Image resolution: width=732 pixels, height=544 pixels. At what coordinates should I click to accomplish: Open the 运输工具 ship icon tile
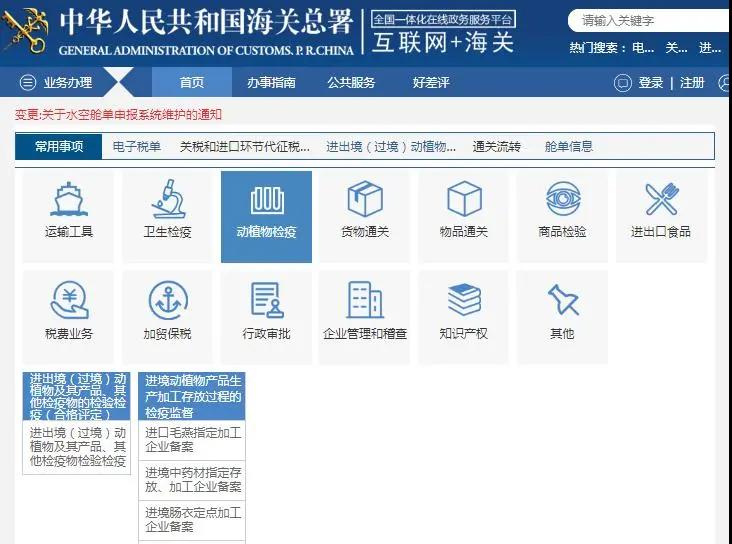[68, 217]
